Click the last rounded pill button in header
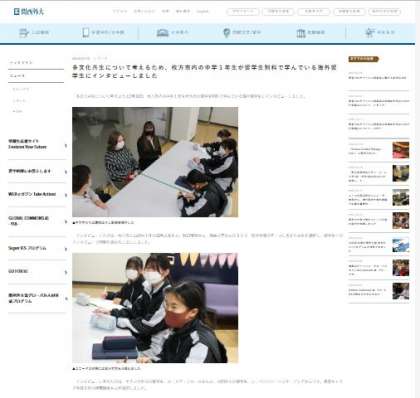Viewport: 420px width, 398px height. tap(385, 12)
